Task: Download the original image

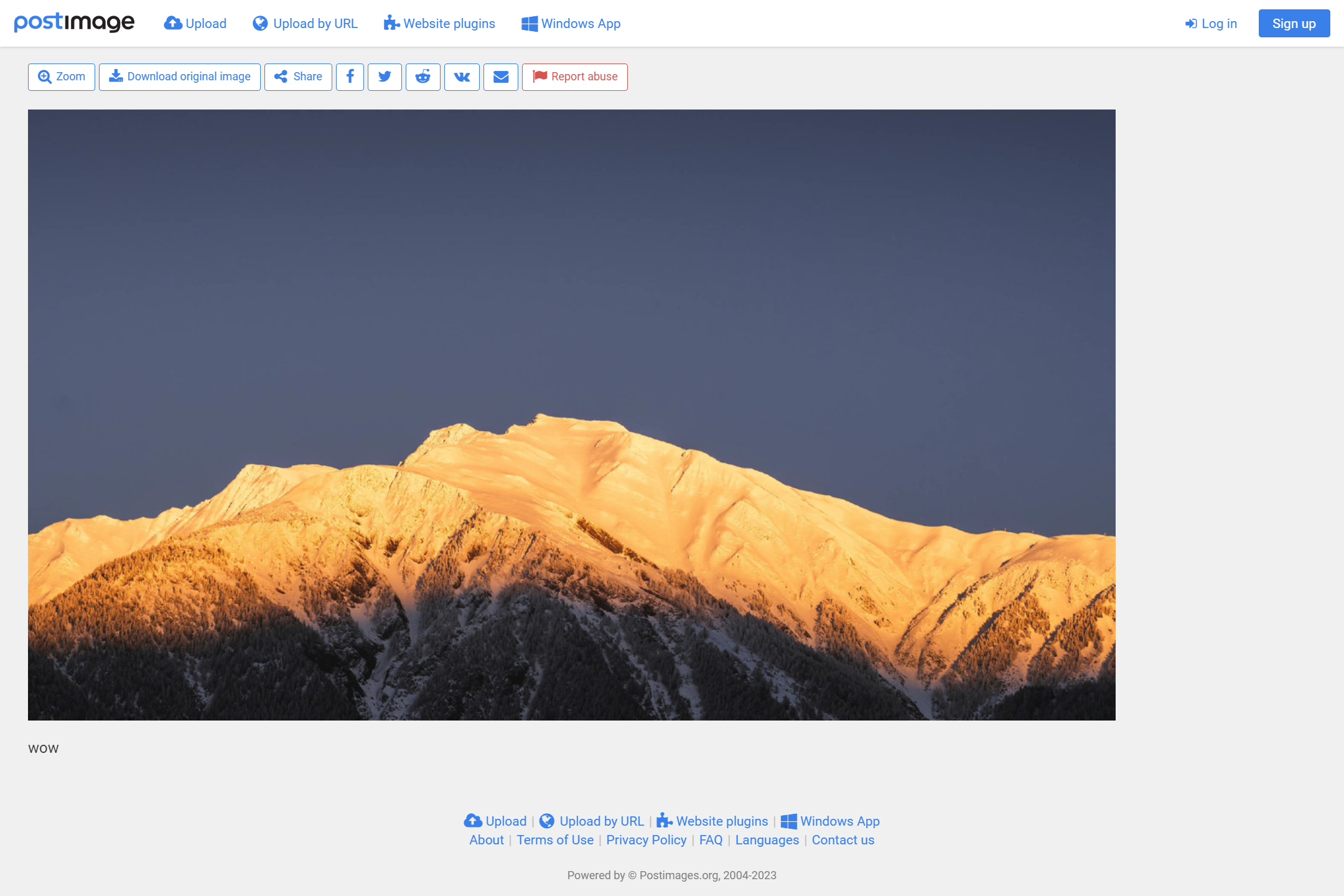Action: tap(180, 77)
